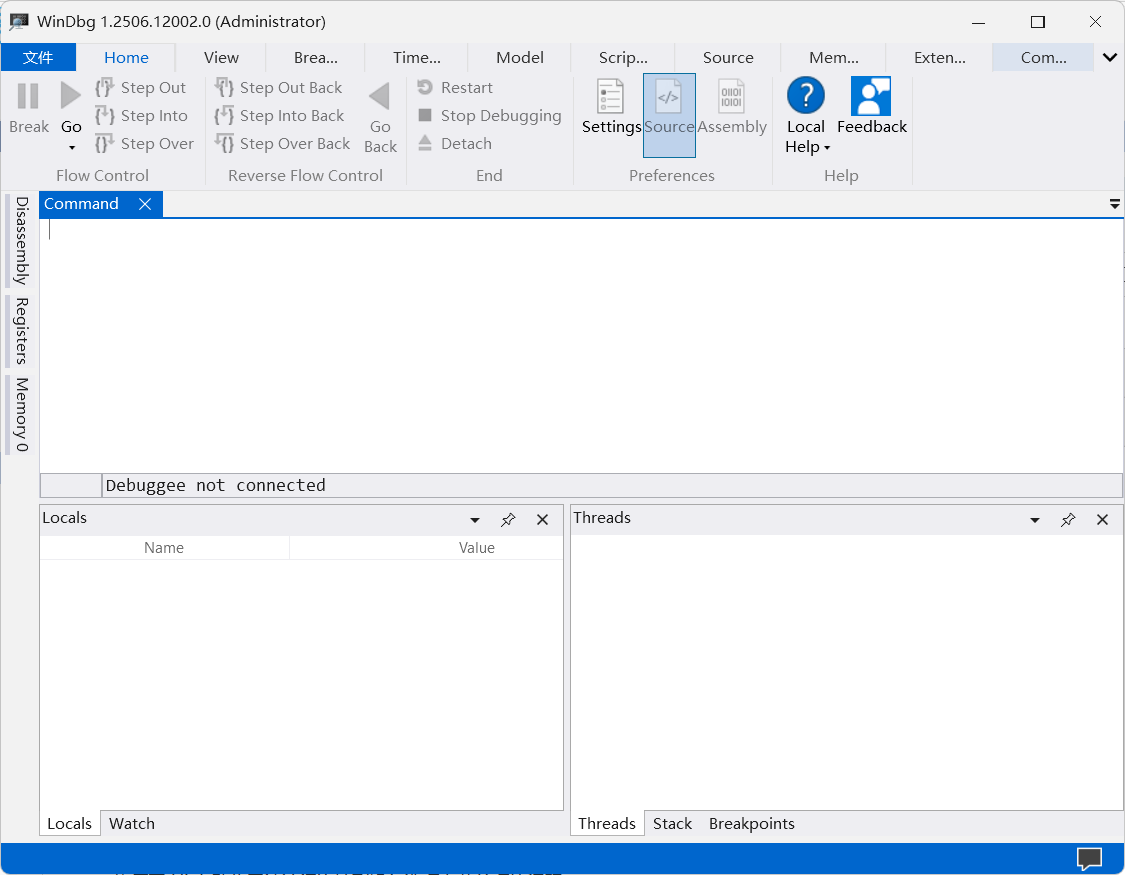Switch to the Watch tab
This screenshot has width=1125, height=875.
(131, 824)
